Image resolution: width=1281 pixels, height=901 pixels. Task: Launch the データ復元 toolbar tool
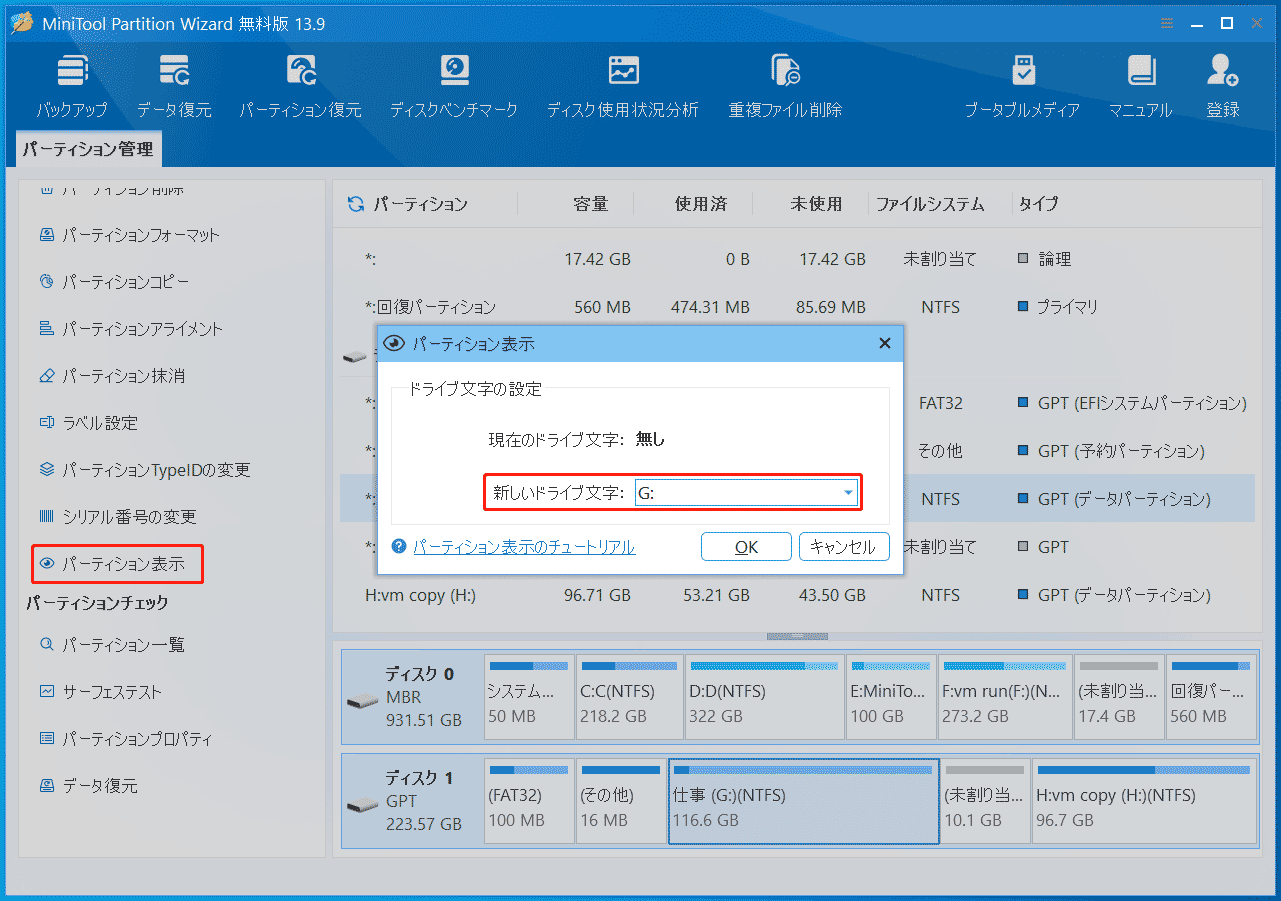[x=174, y=86]
